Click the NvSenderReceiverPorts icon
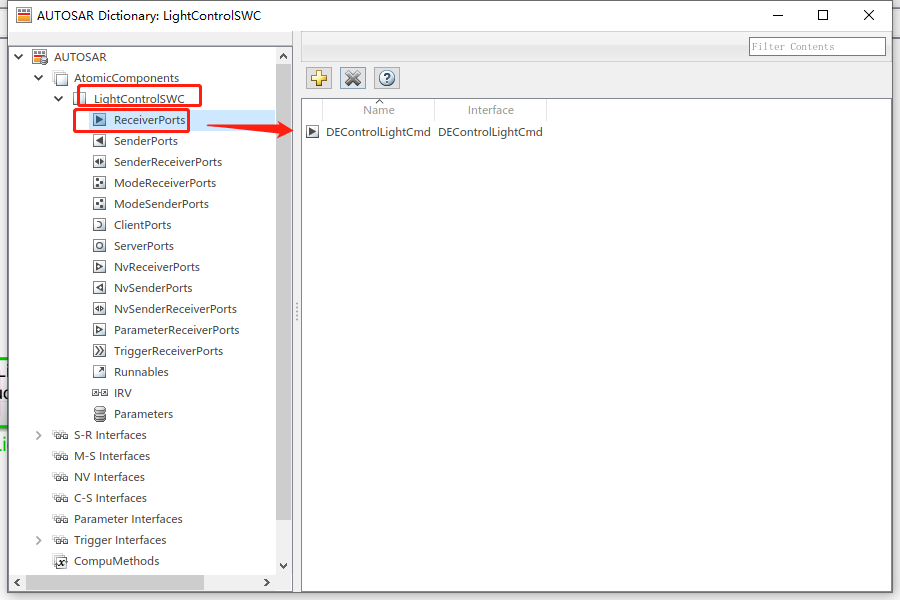 point(99,309)
